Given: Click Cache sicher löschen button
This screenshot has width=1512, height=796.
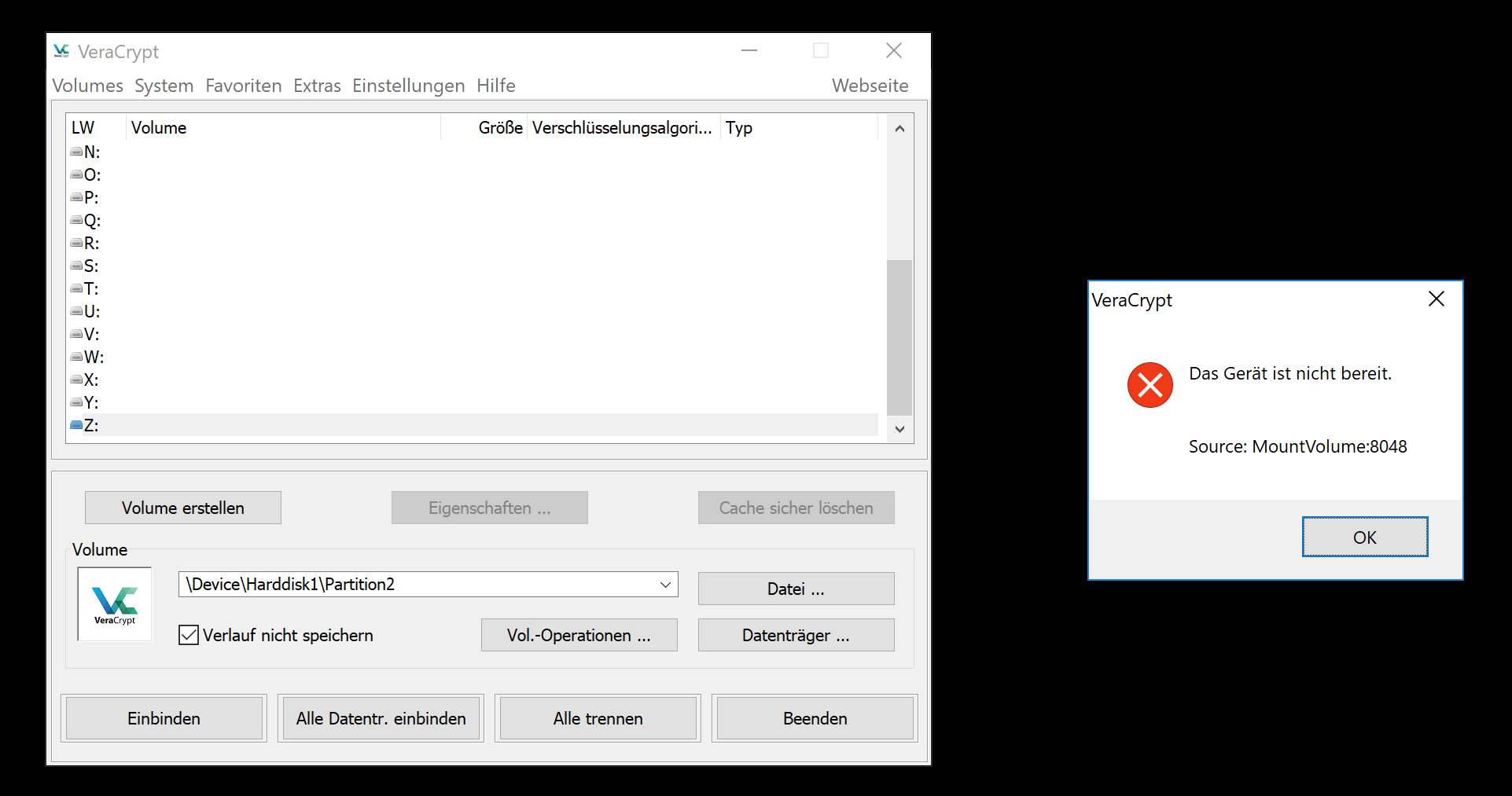Looking at the screenshot, I should click(x=796, y=508).
